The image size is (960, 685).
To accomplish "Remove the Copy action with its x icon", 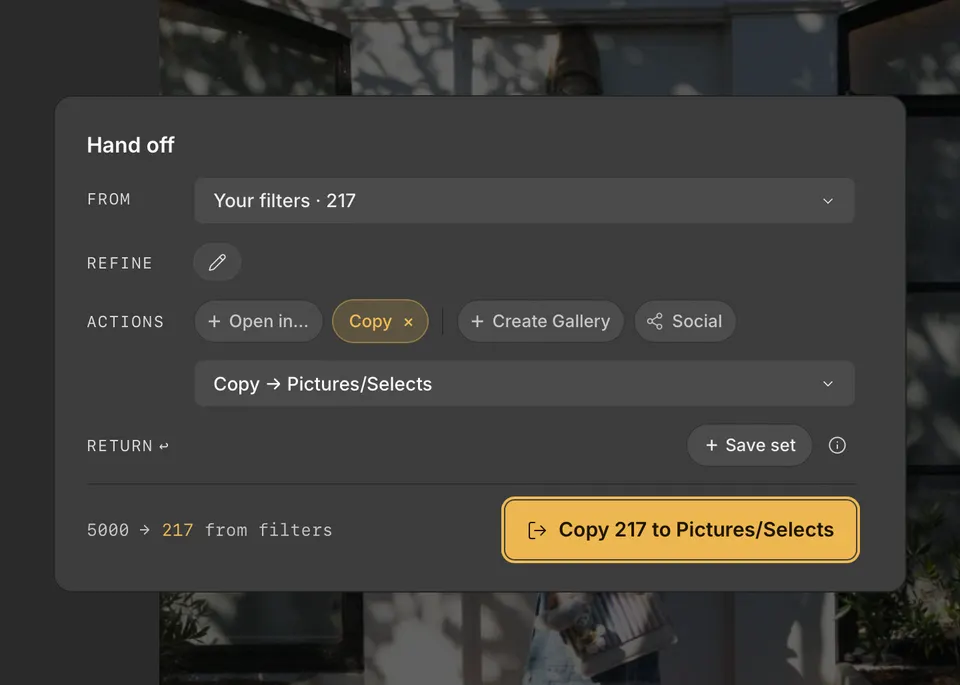I will (408, 322).
